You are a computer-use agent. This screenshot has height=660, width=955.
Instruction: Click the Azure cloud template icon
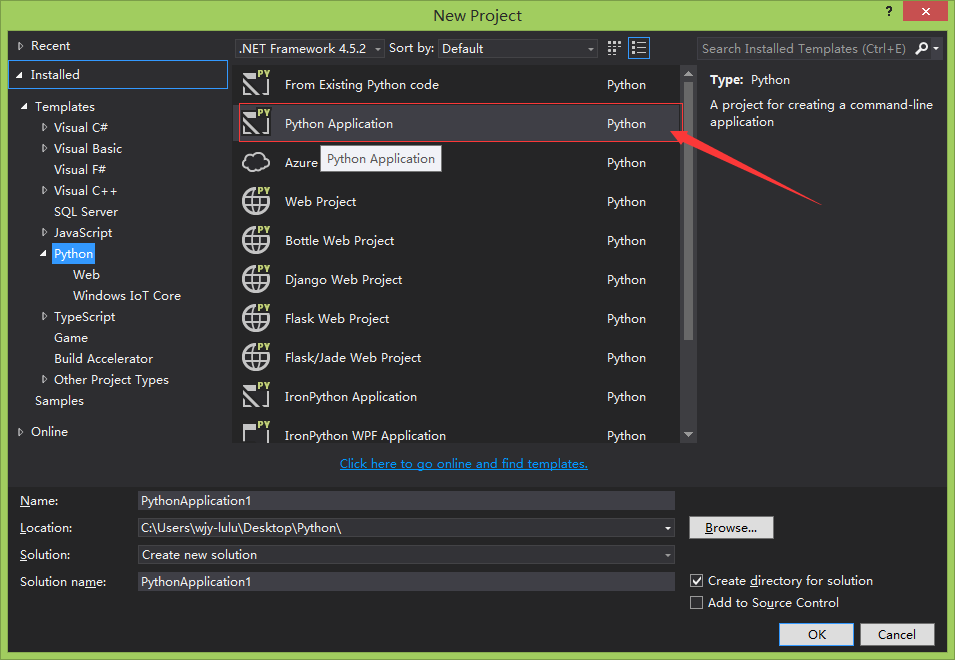pos(256,162)
